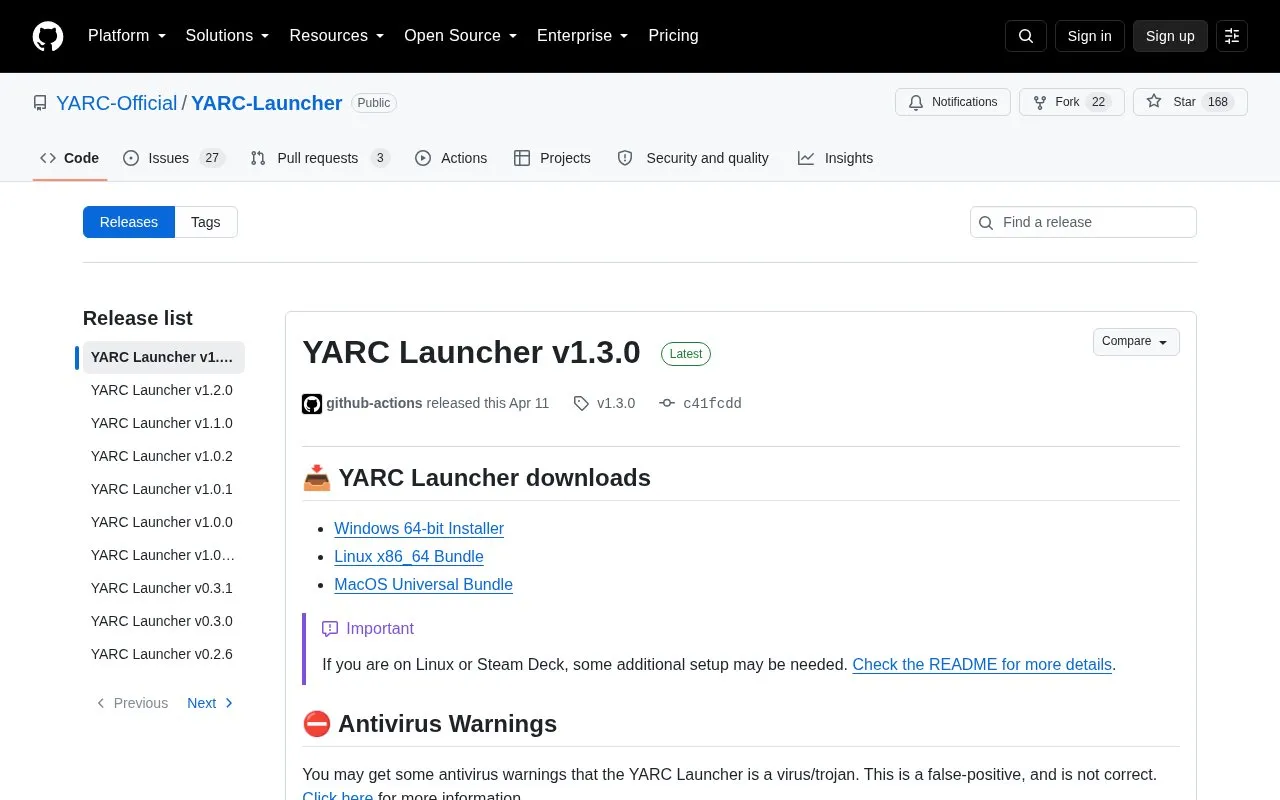
Task: Download the MacOS Universal Bundle
Action: (423, 584)
